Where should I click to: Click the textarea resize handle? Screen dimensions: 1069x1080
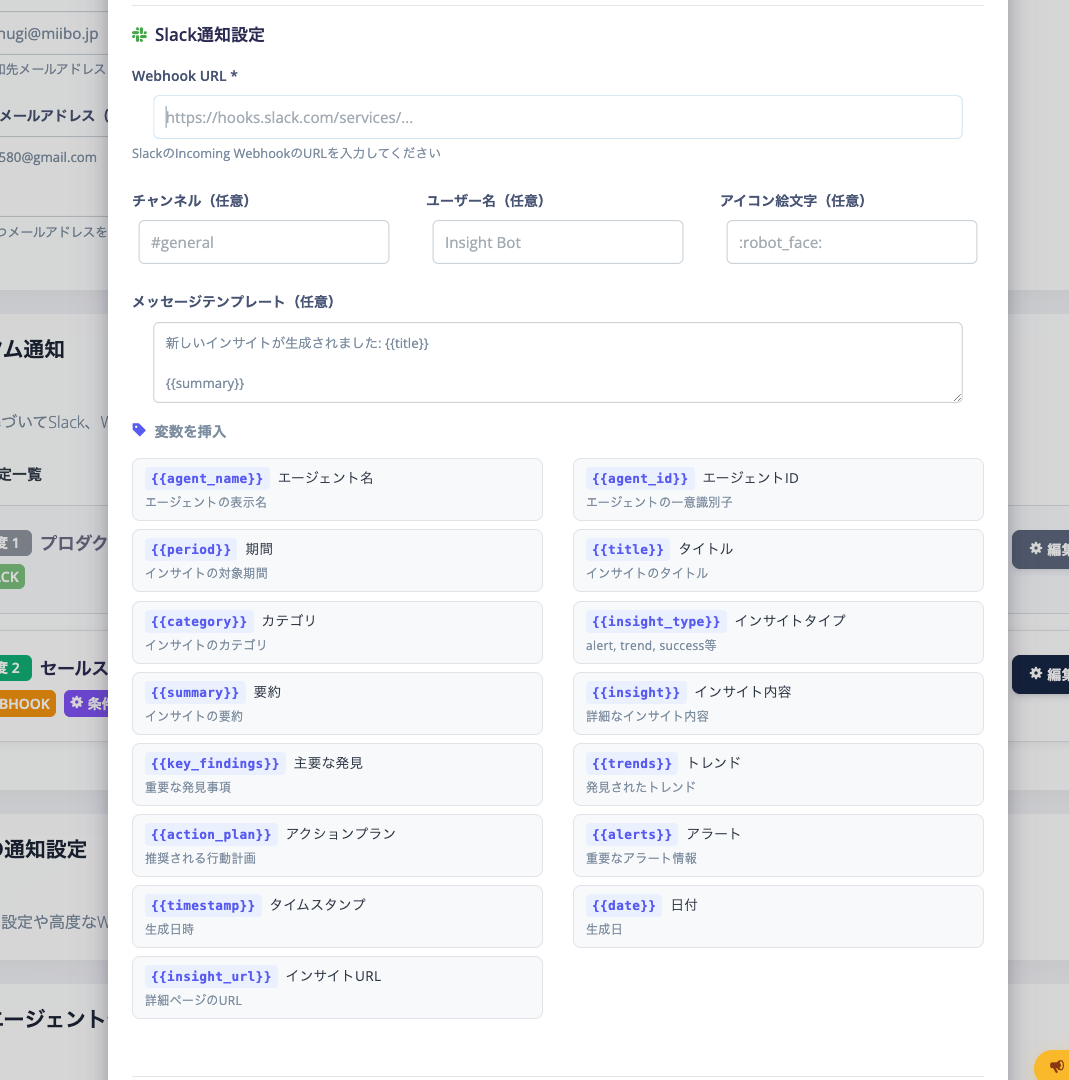(x=957, y=397)
